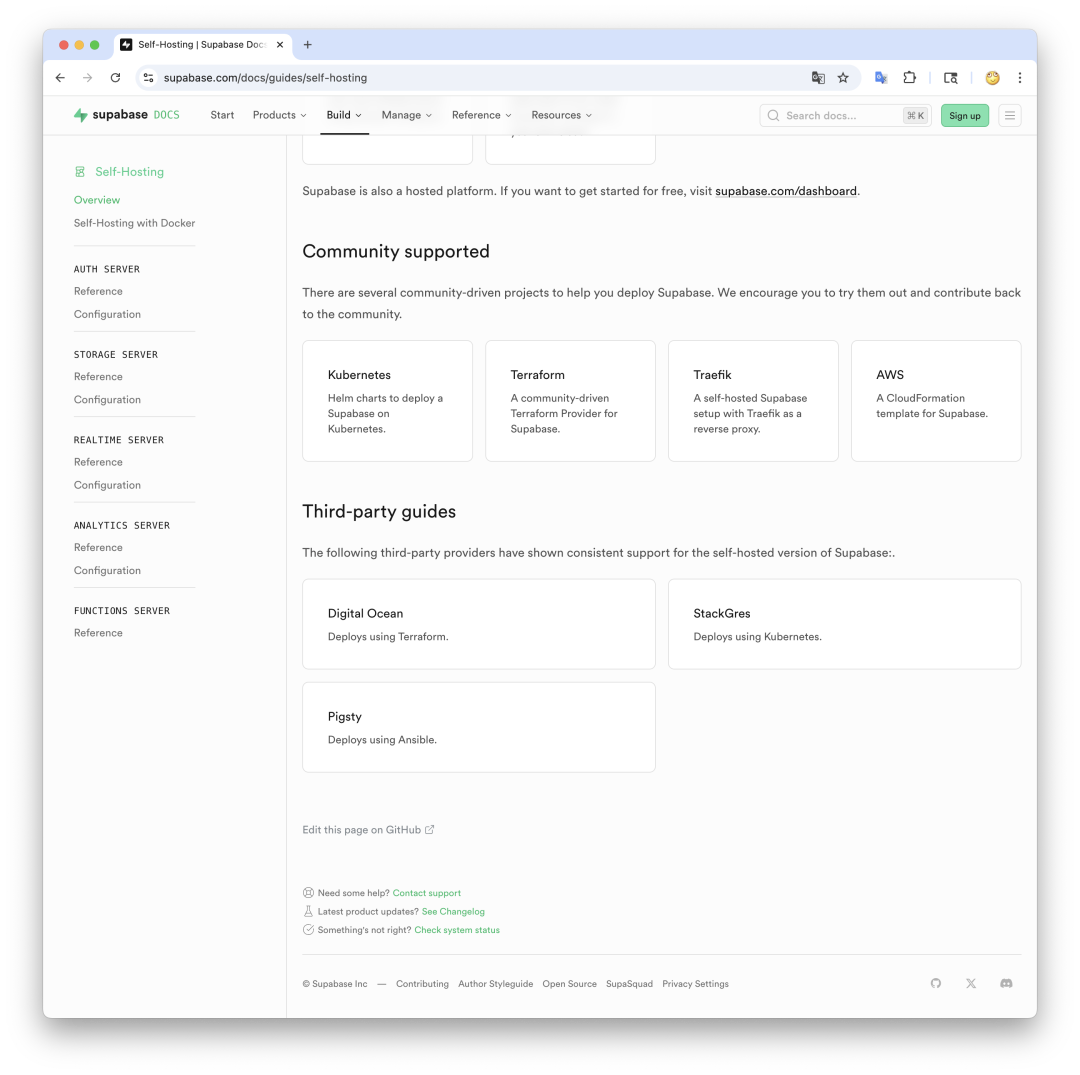Expand the Reference dropdown in navbar
The height and width of the screenshot is (1075, 1080).
(x=482, y=115)
